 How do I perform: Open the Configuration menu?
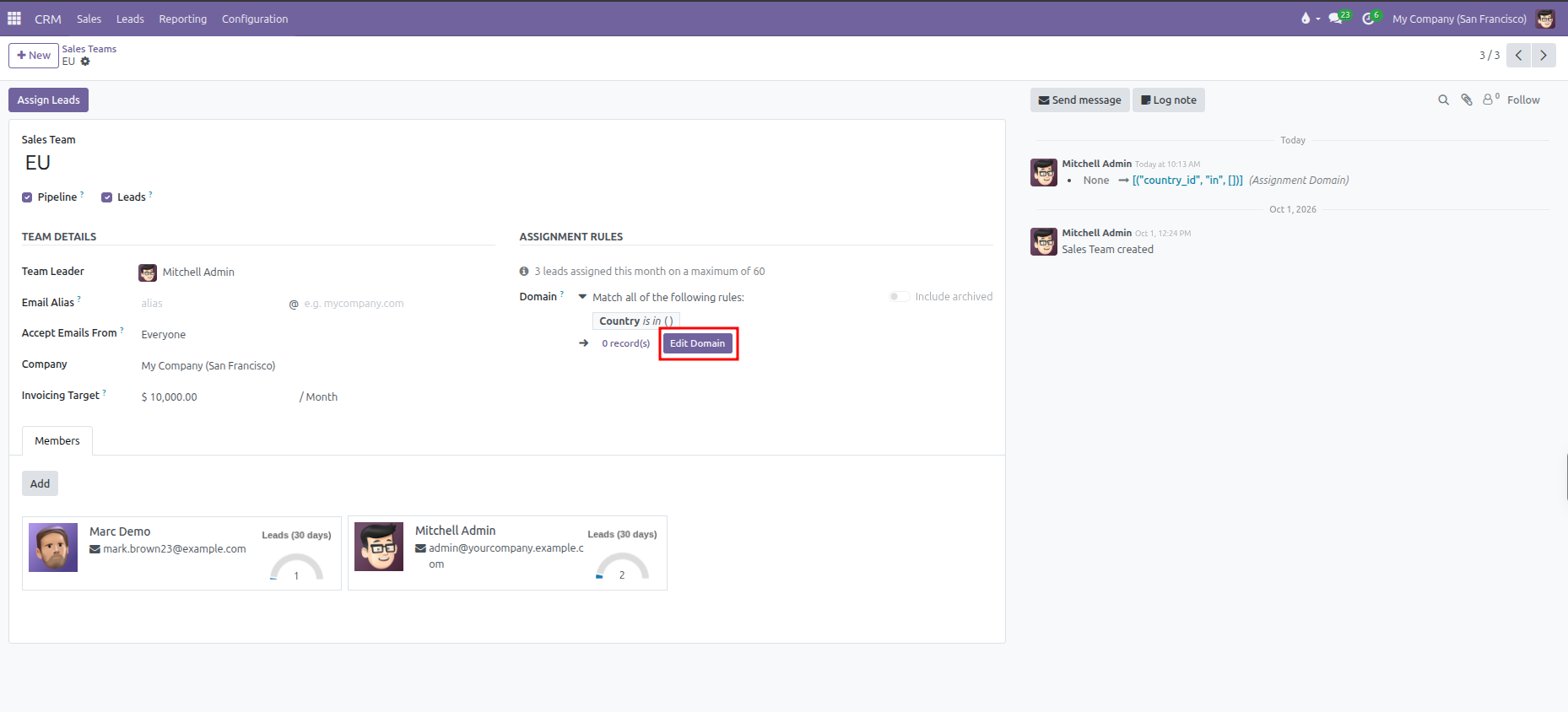click(255, 19)
